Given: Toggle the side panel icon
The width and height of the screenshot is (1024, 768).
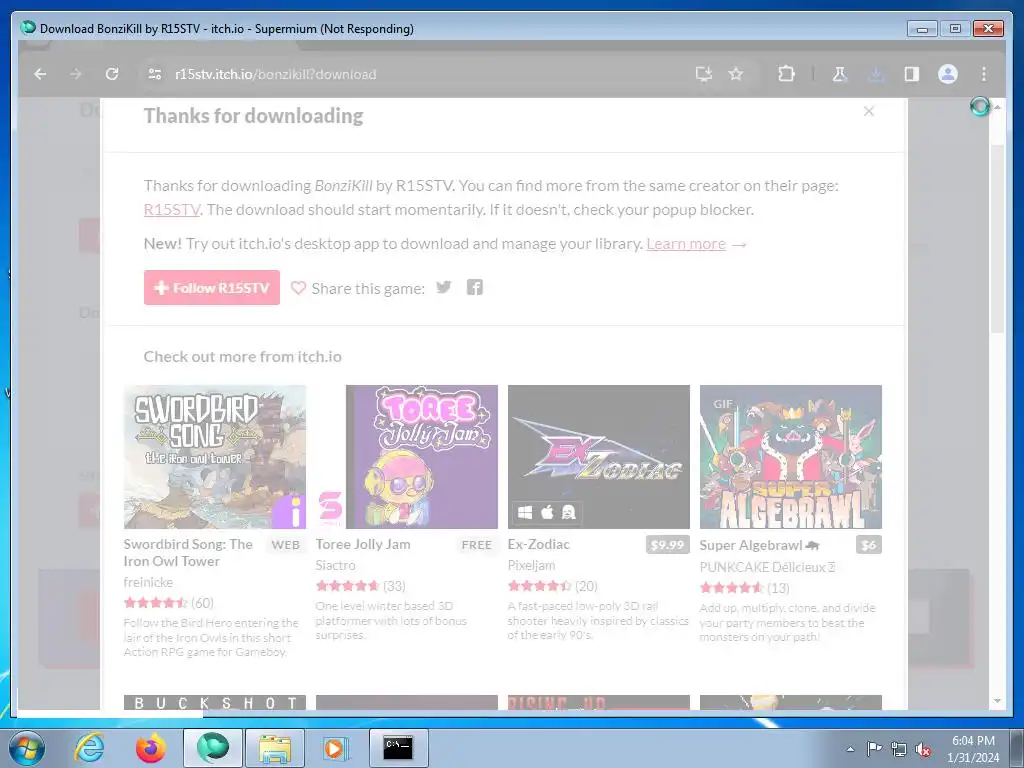Looking at the screenshot, I should [912, 74].
